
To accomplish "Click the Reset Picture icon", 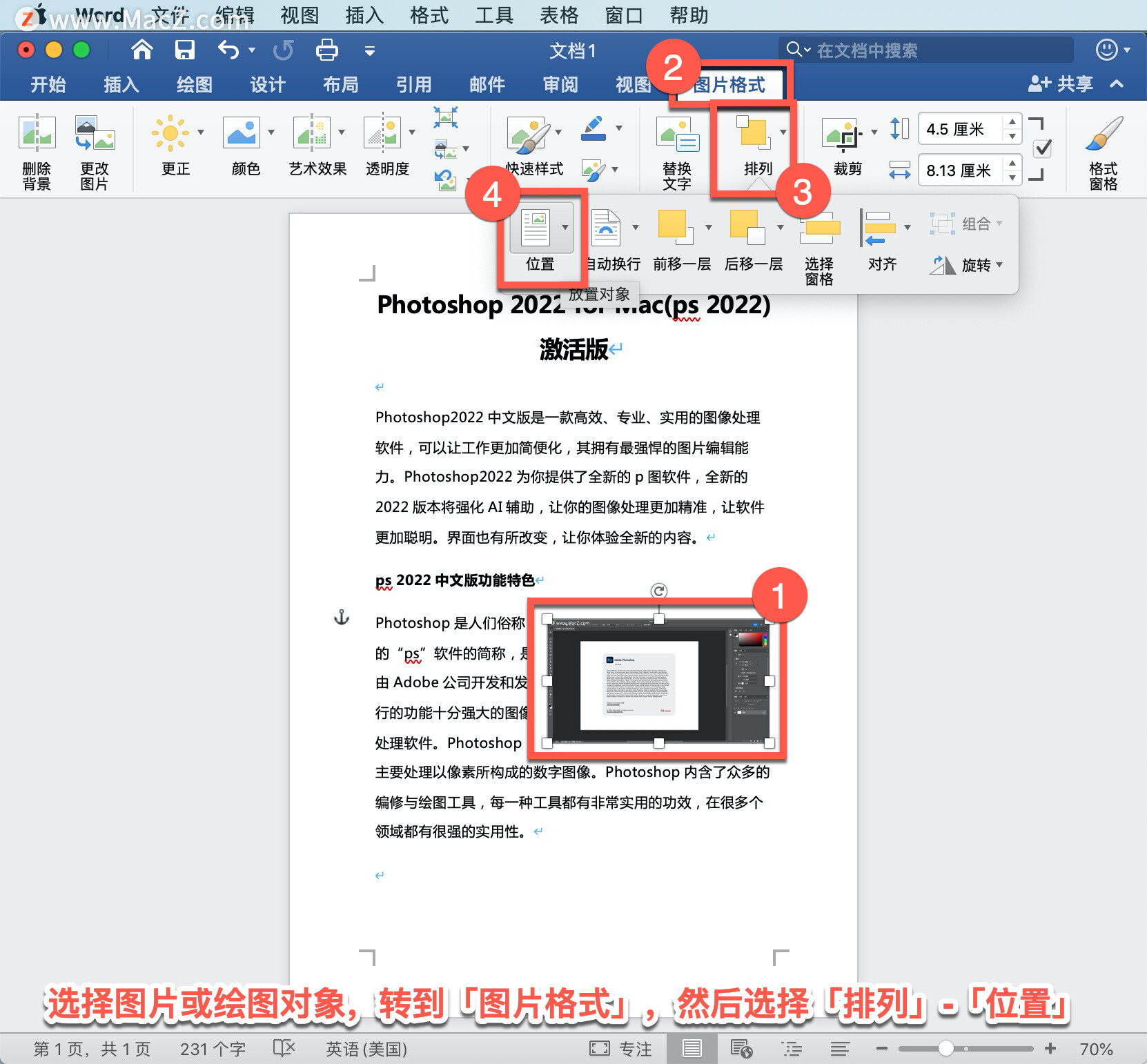I will [x=446, y=180].
